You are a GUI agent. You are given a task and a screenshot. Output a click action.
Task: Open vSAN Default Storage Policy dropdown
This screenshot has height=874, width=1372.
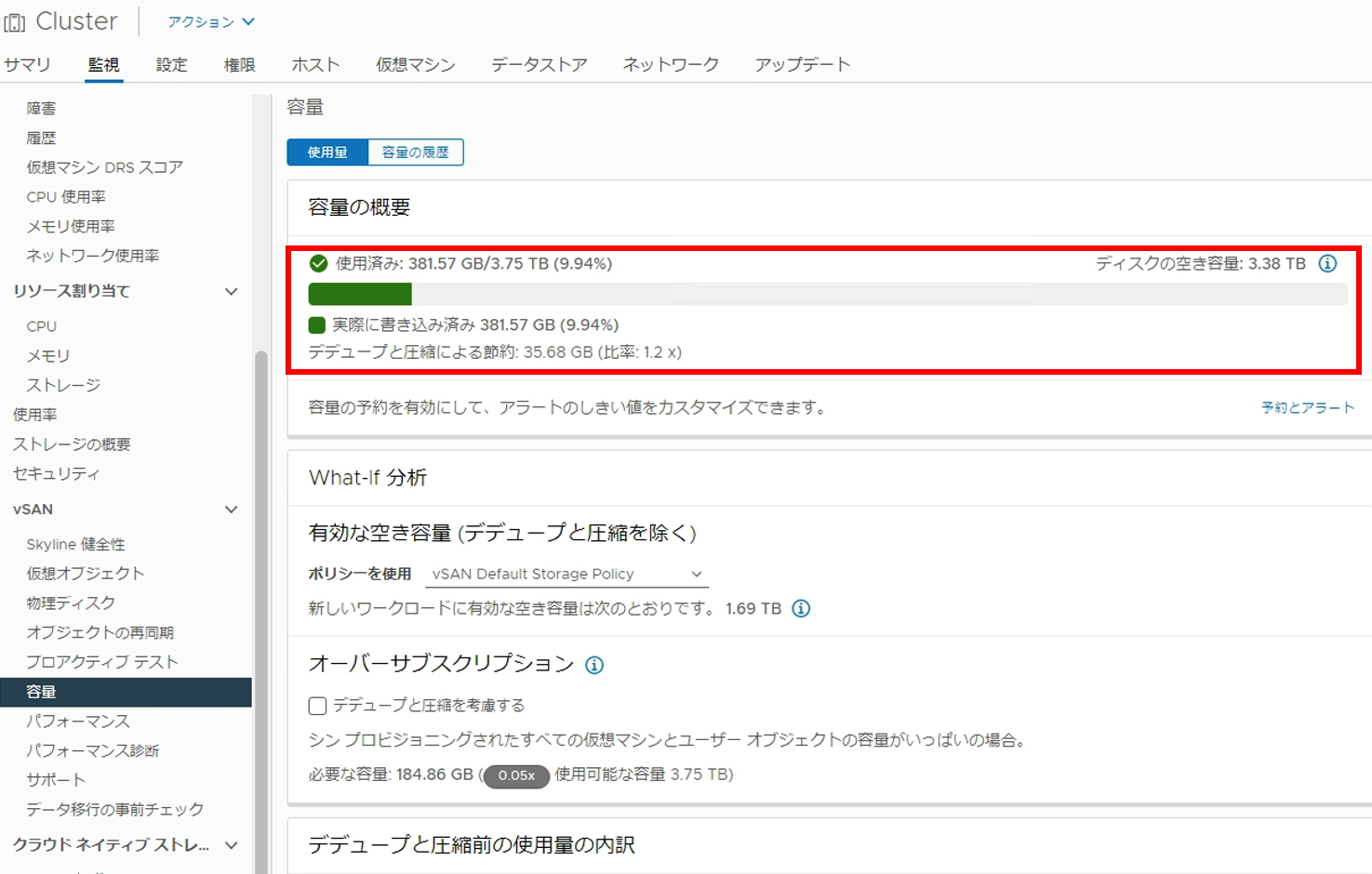(x=566, y=575)
